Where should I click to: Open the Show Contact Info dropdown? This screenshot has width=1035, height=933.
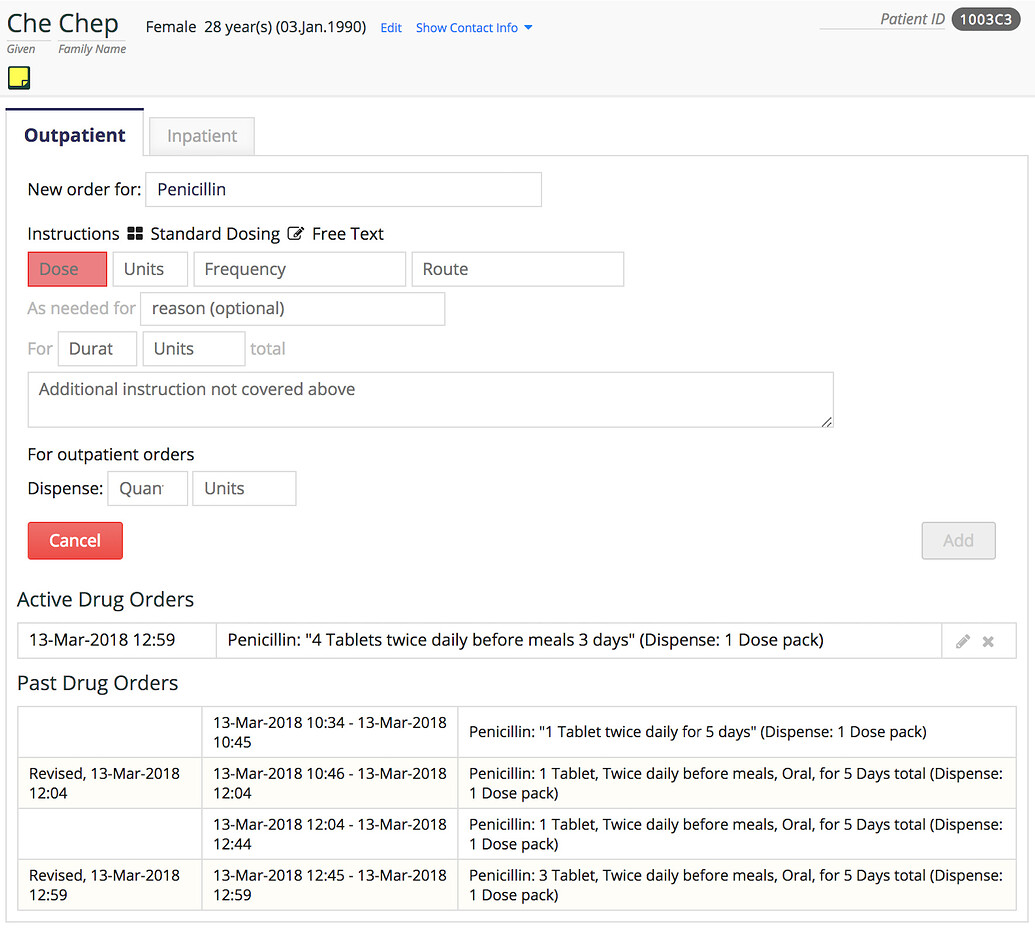coord(474,28)
